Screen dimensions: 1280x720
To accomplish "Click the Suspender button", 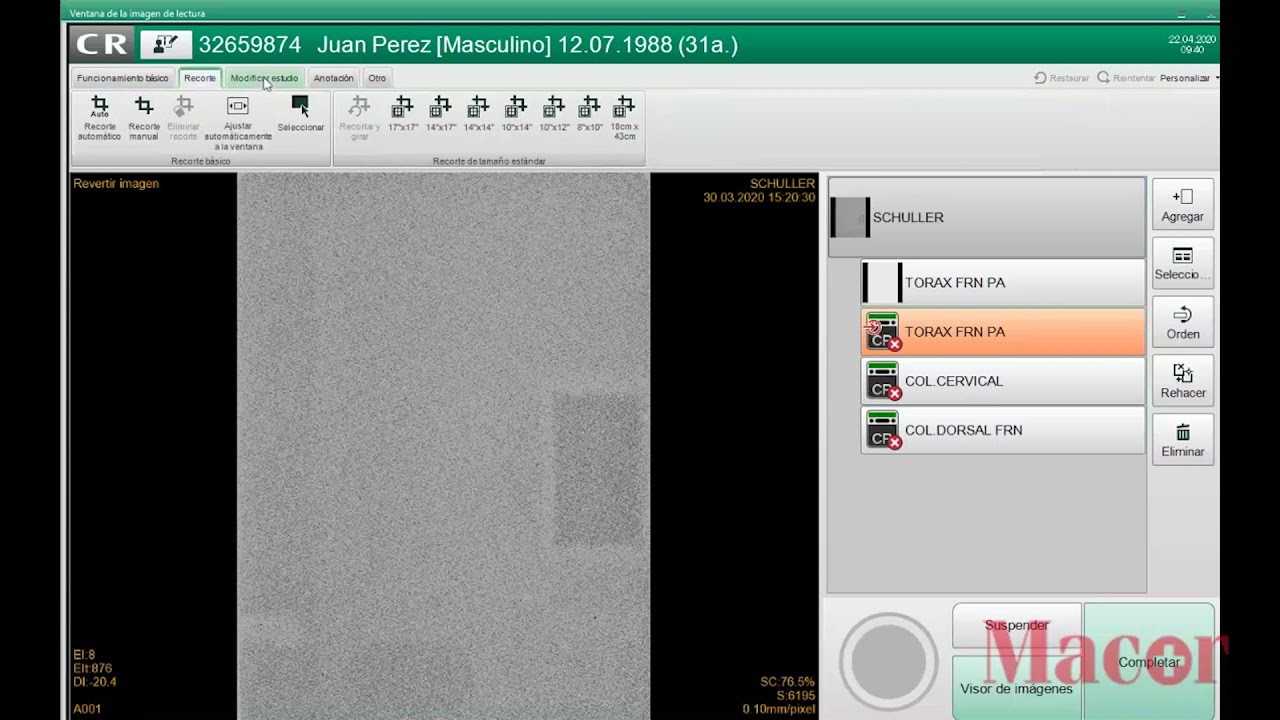I will [1016, 626].
